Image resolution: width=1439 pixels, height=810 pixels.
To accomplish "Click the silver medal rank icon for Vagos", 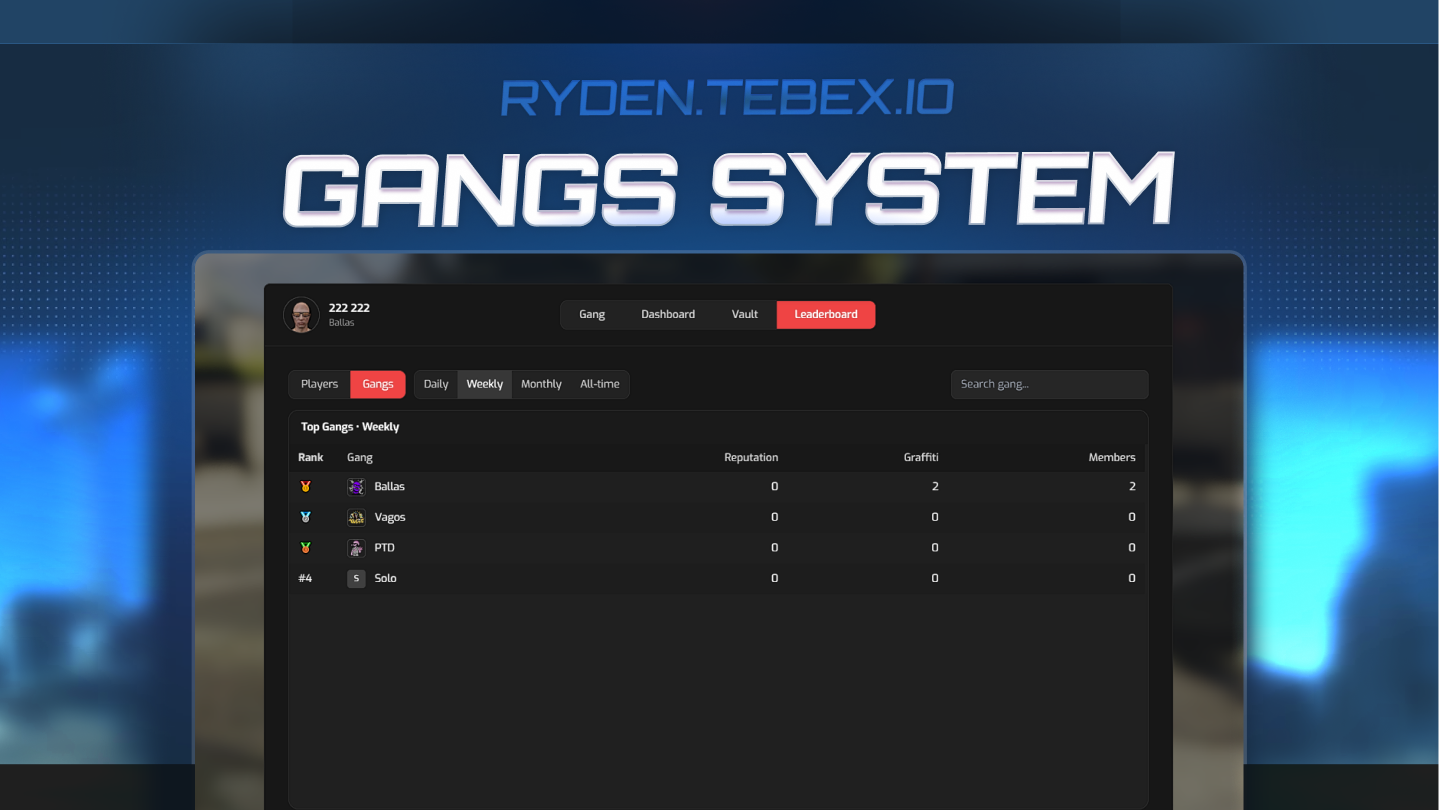I will pyautogui.click(x=306, y=517).
